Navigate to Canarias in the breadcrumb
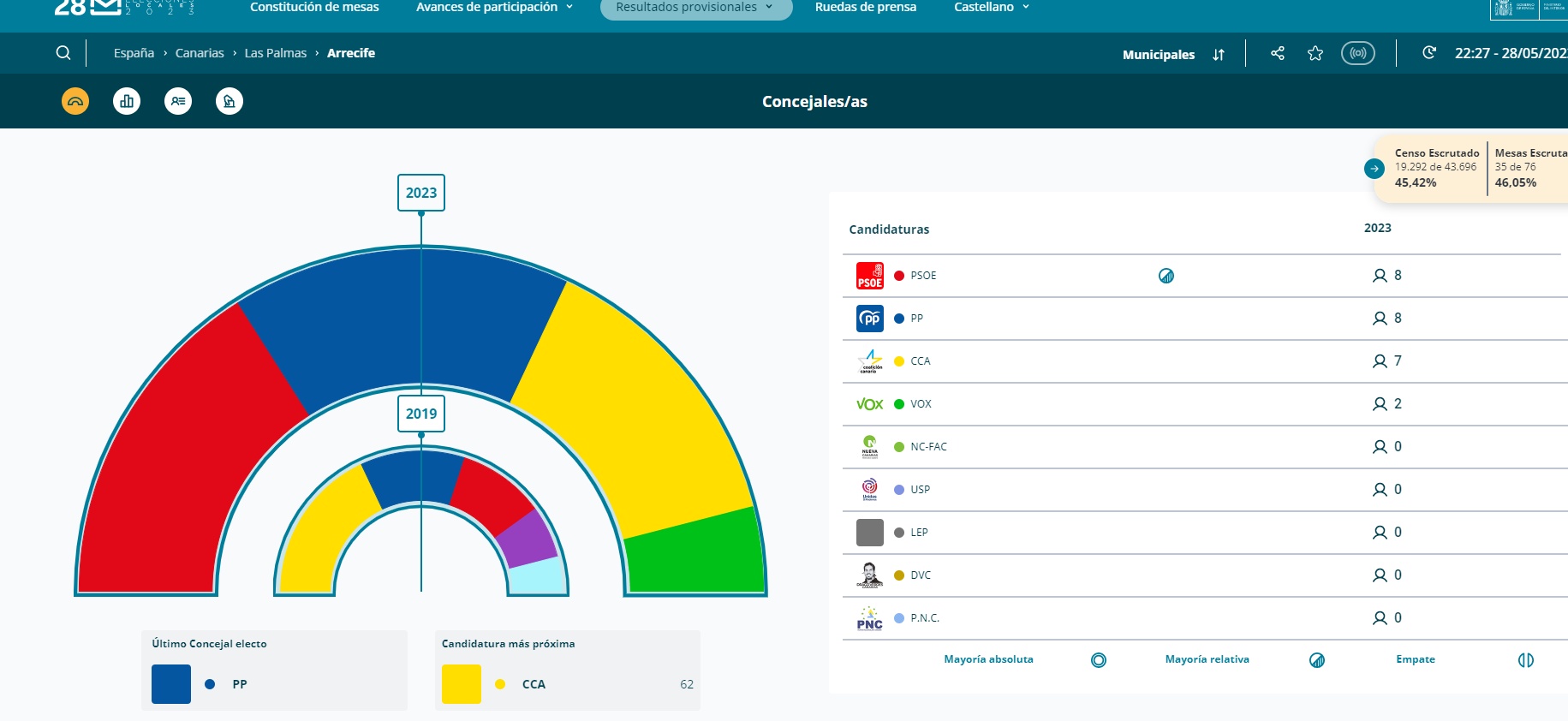 tap(200, 53)
